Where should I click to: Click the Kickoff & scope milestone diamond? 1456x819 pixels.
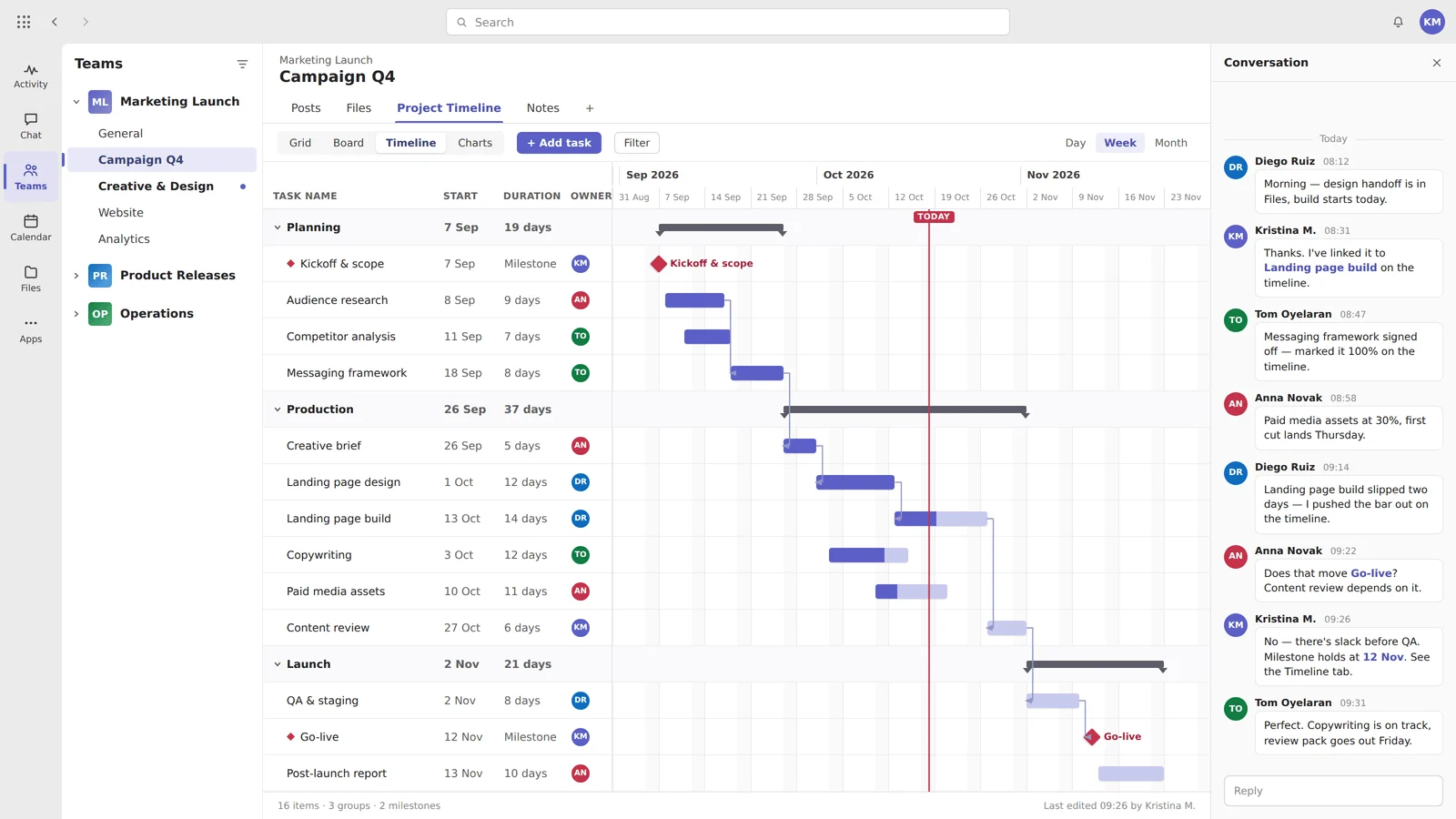(659, 264)
